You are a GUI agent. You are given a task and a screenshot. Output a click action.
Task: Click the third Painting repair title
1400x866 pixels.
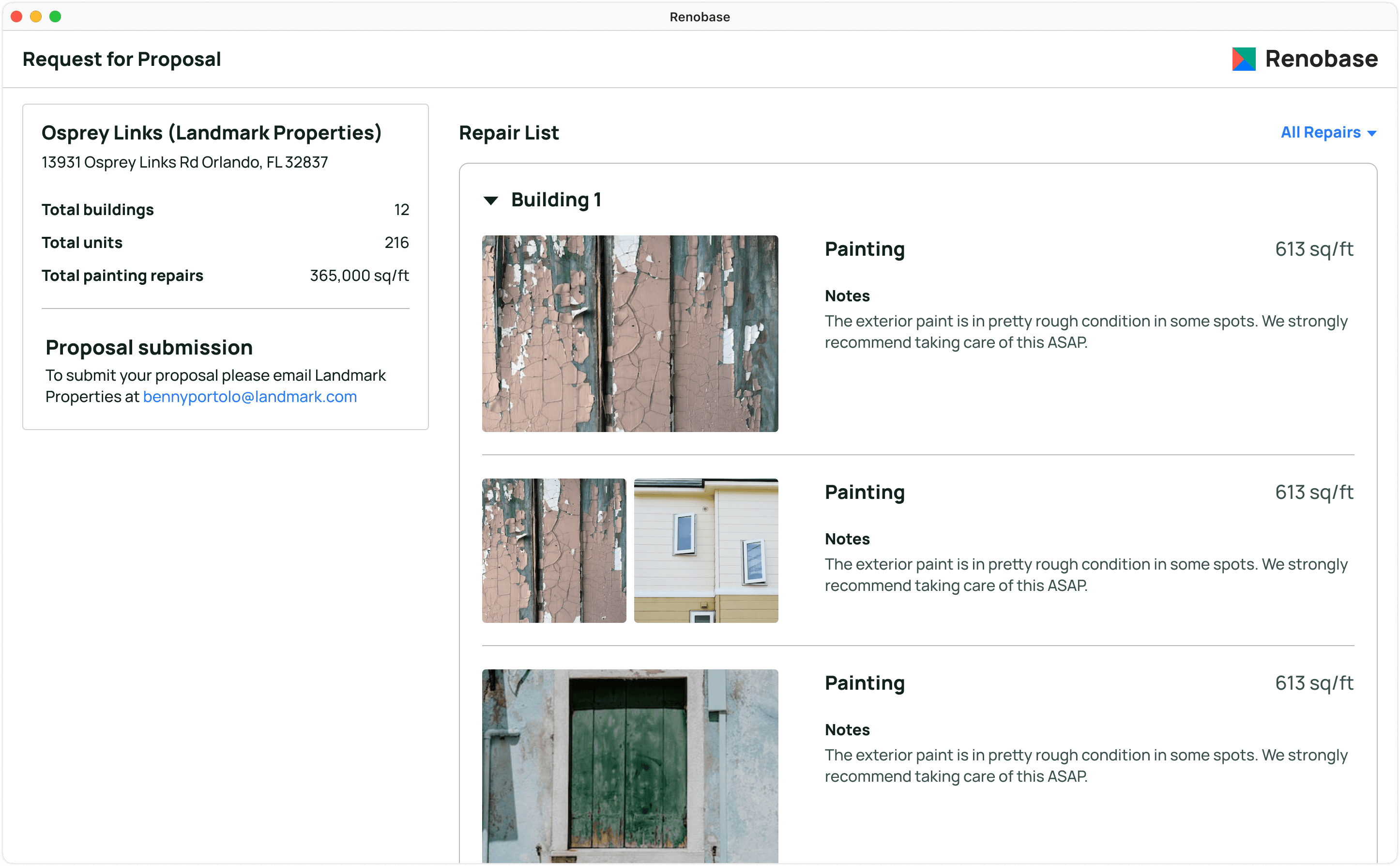coord(864,683)
